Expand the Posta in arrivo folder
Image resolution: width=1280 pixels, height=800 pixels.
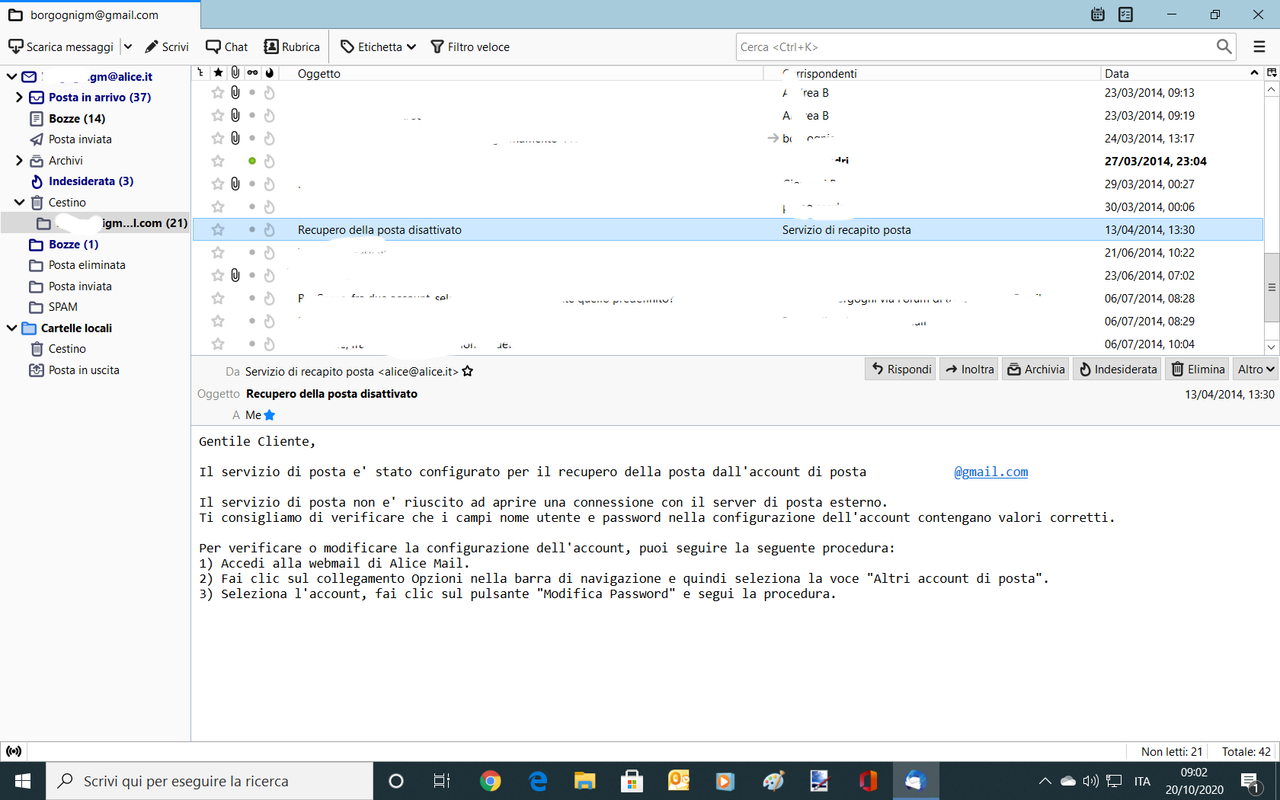tap(19, 98)
